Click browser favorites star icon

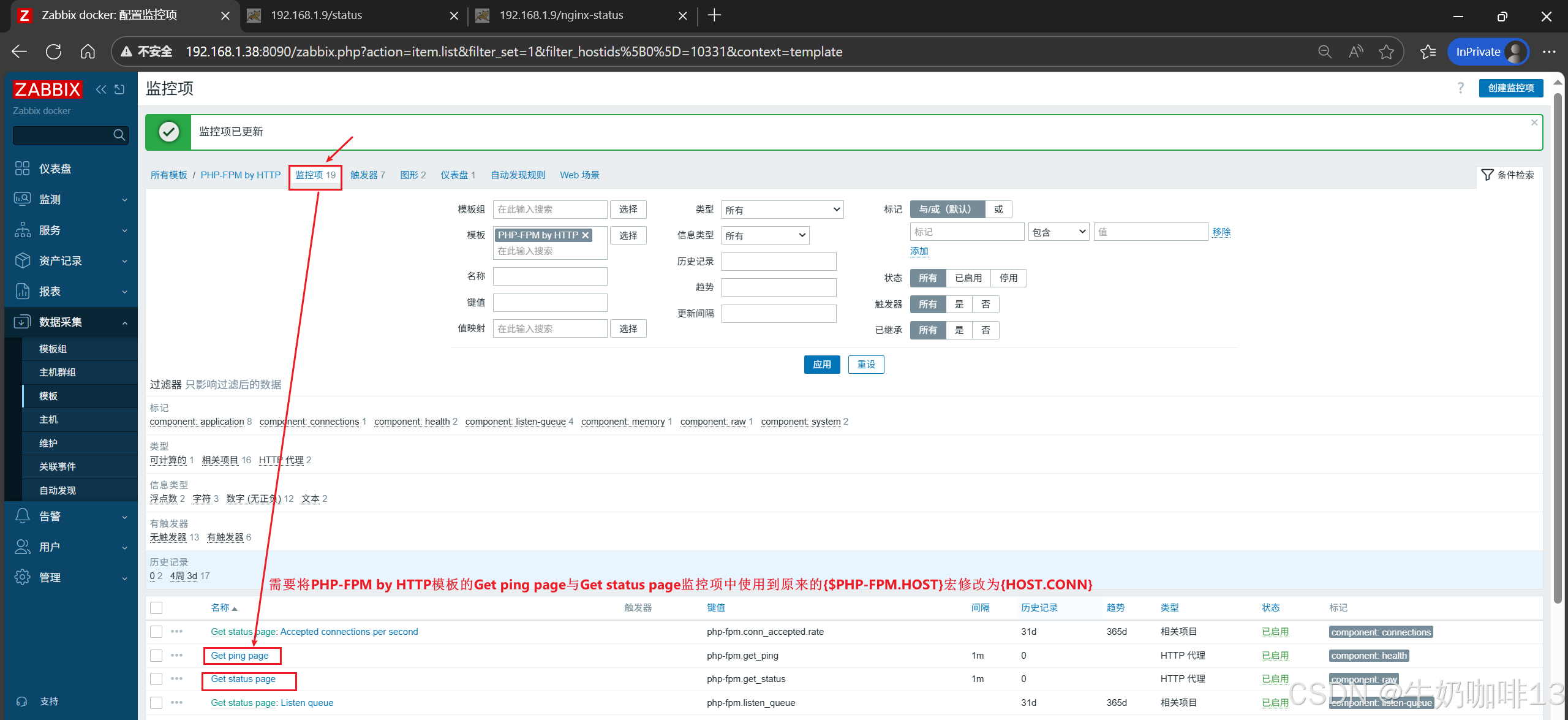coord(1386,52)
